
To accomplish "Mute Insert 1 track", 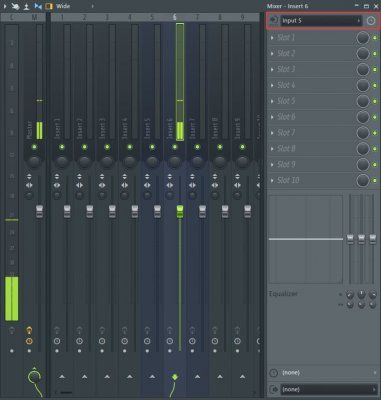I will point(62,147).
